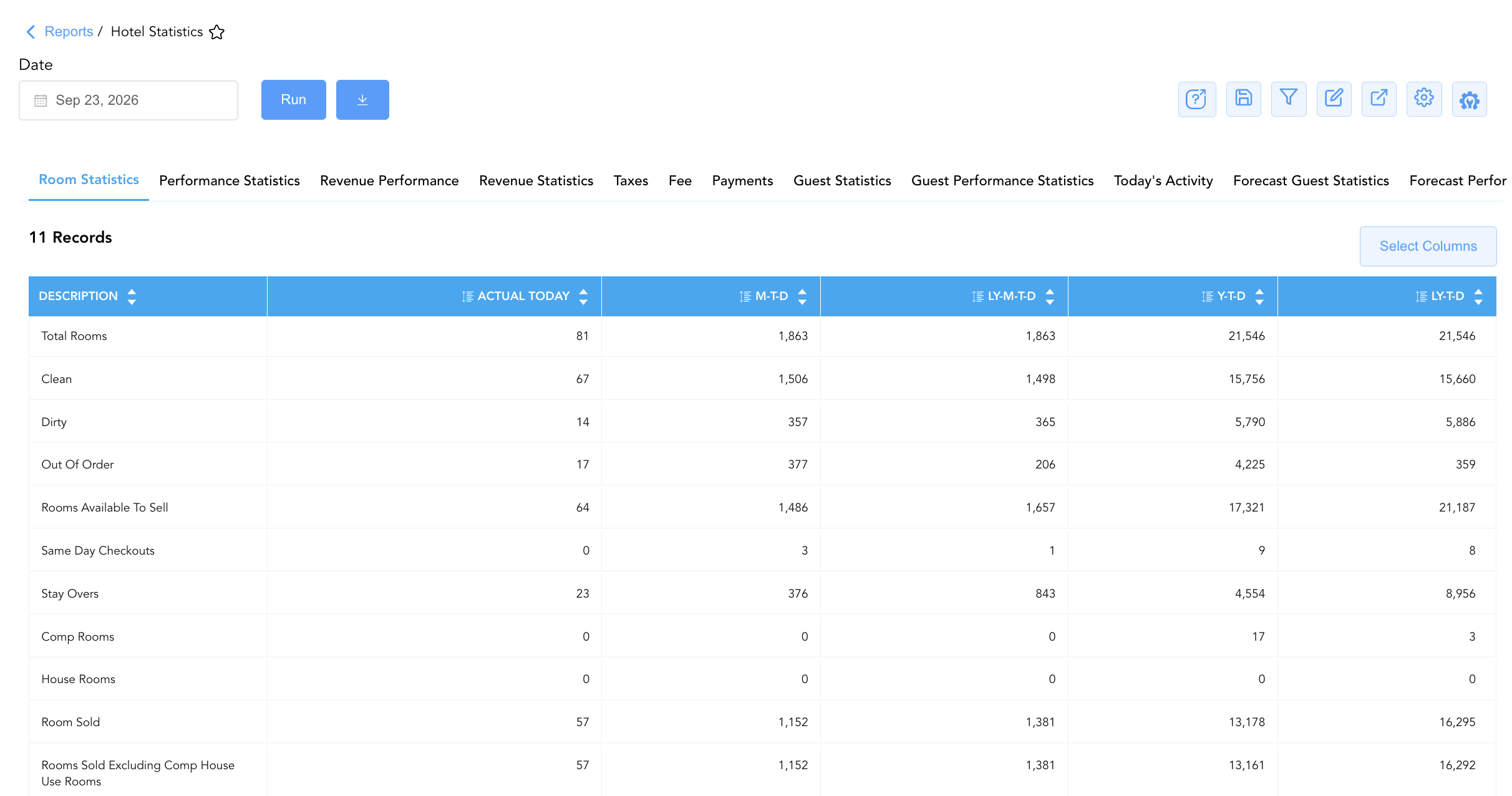Click the Sep 23, 2026 date field
This screenshot has height=796, width=1512.
128,100
